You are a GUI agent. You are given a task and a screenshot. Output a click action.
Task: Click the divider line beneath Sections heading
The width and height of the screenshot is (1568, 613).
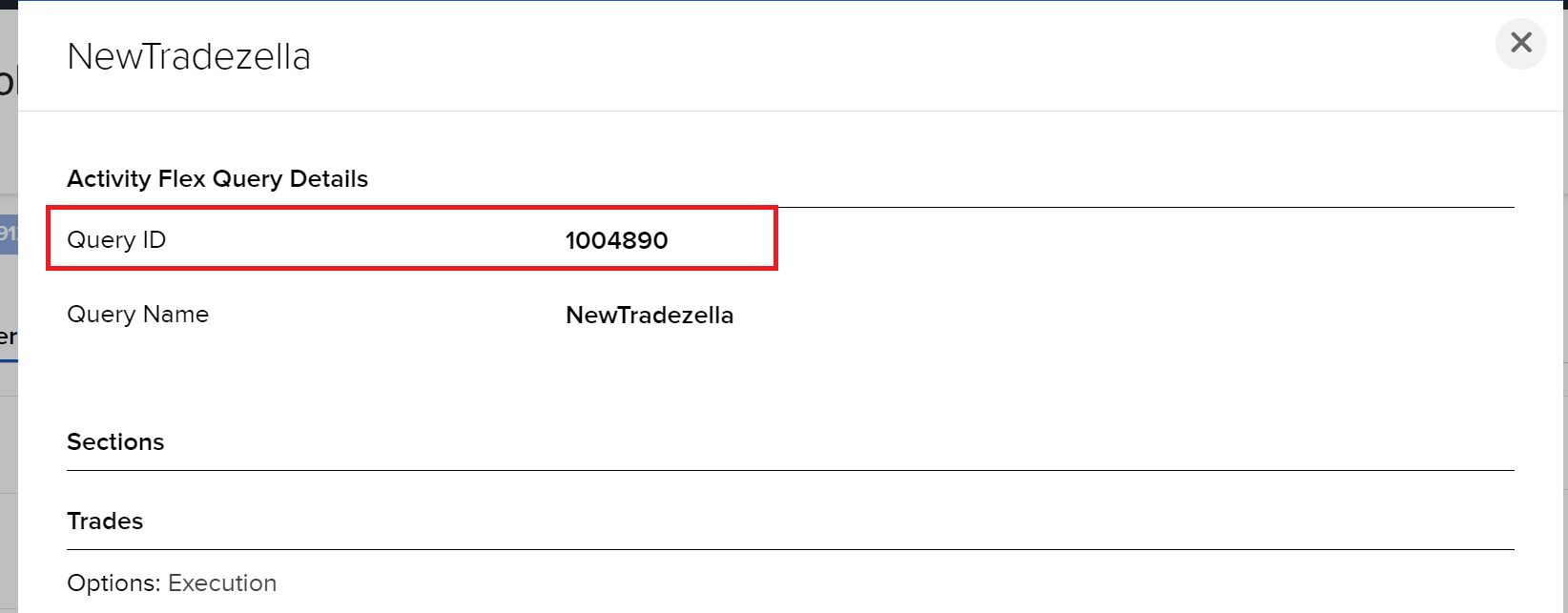tap(790, 470)
